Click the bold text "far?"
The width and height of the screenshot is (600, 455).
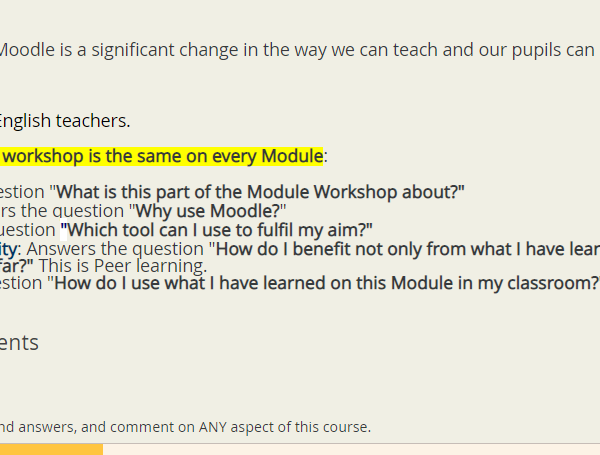[16, 266]
